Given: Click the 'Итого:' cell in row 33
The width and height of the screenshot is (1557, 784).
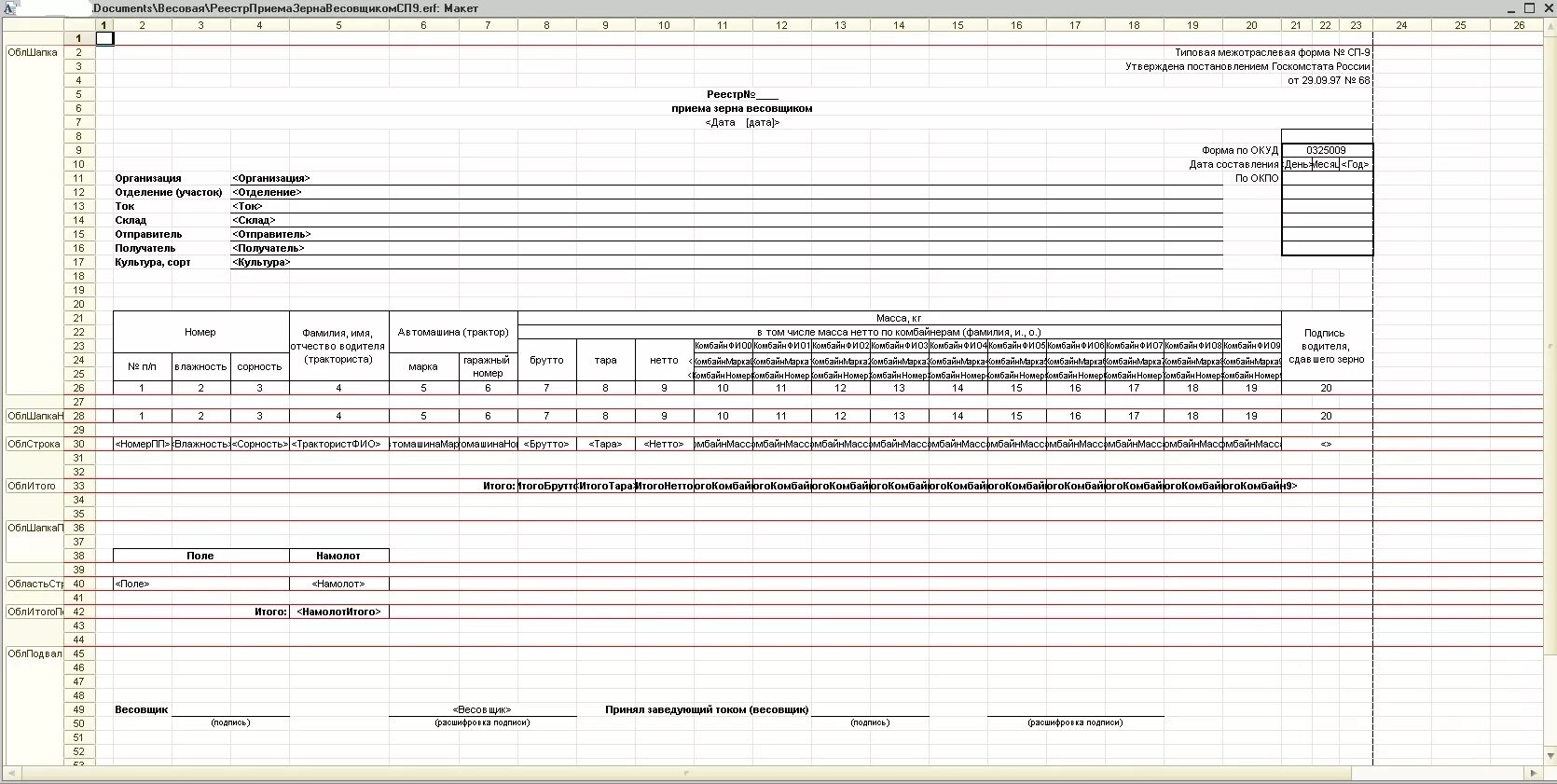Looking at the screenshot, I should coord(499,486).
